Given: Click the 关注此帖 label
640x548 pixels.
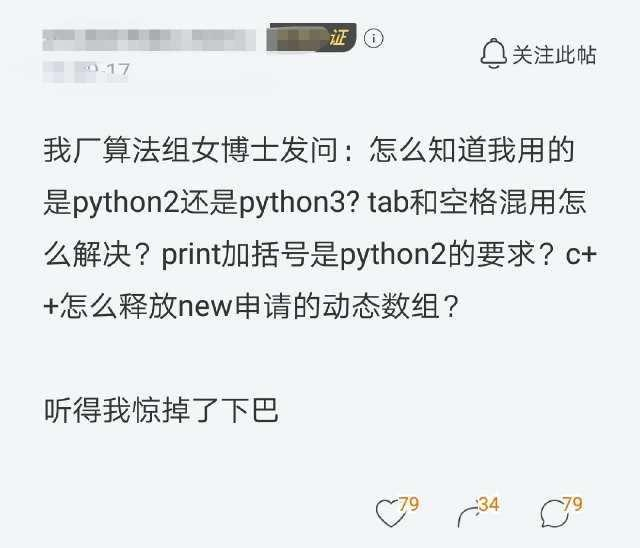Looking at the screenshot, I should pyautogui.click(x=554, y=55).
